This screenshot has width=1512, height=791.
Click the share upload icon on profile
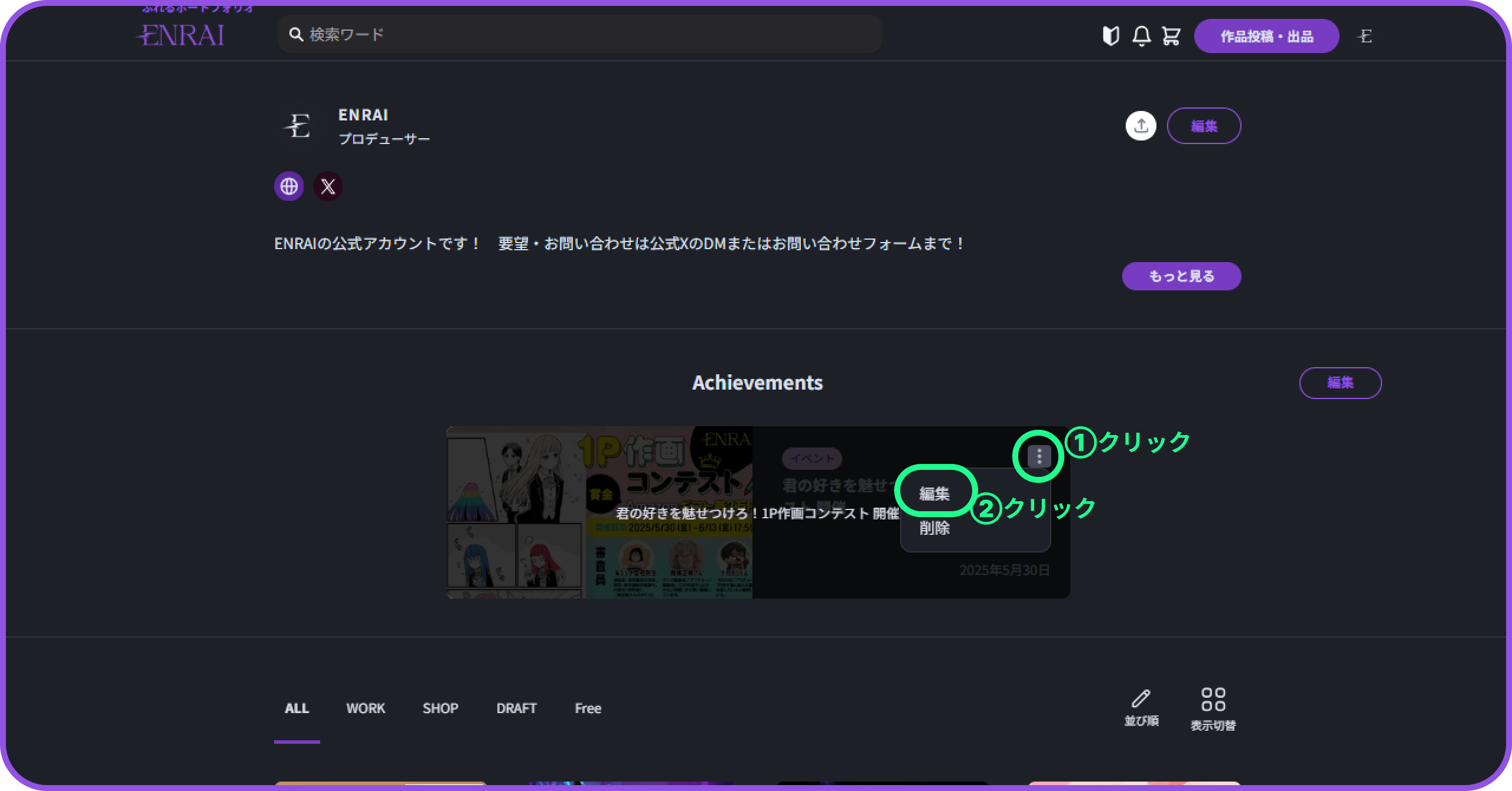(x=1140, y=126)
